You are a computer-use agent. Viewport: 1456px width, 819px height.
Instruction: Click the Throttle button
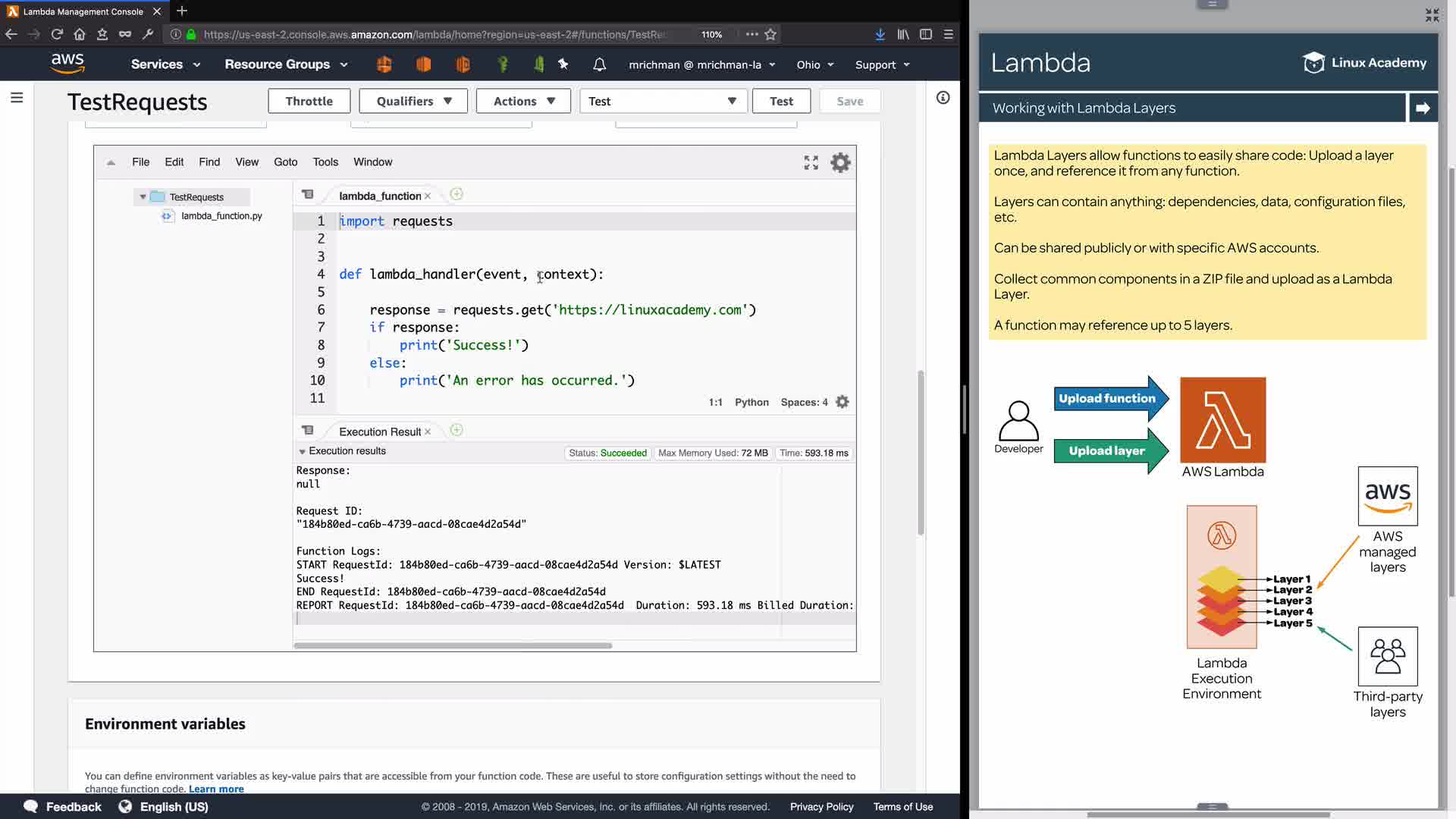309,101
